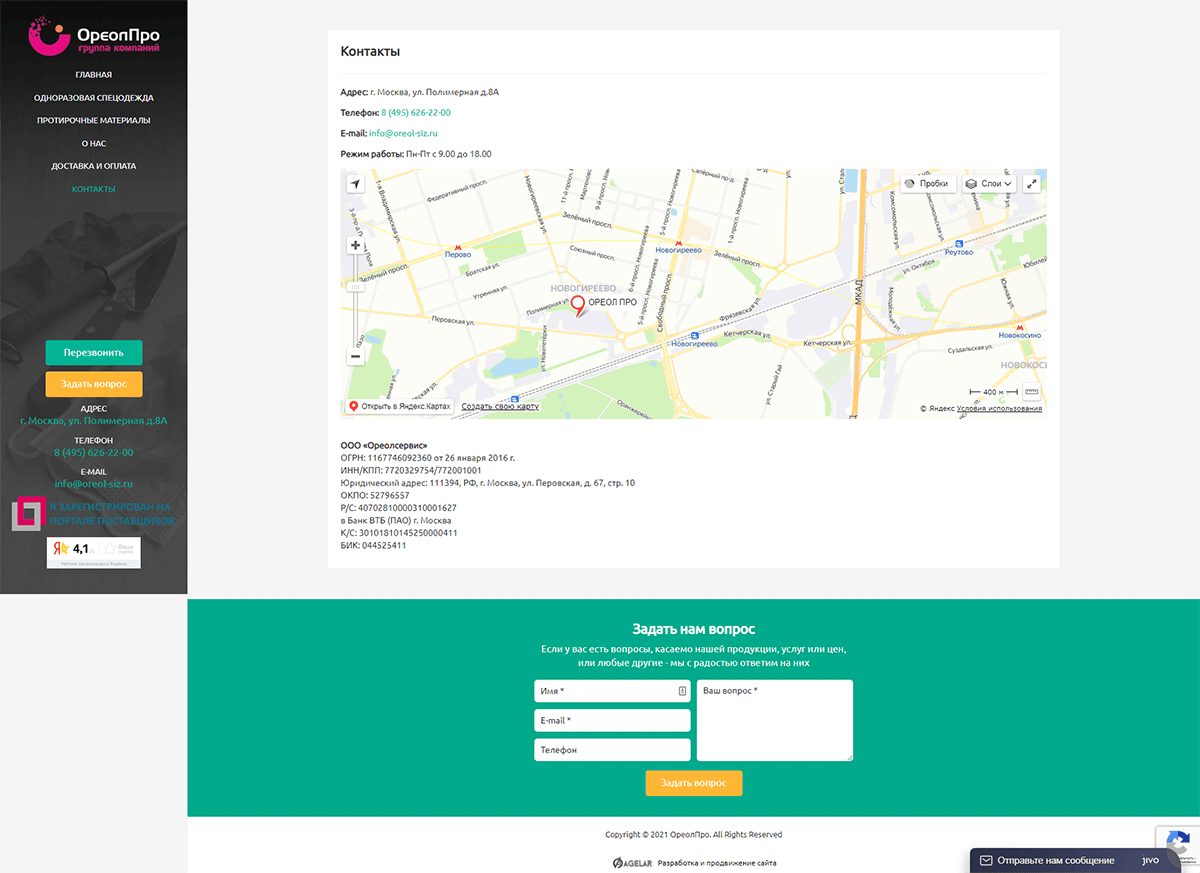Click the sidebar e-mail link
This screenshot has width=1200, height=873.
tap(94, 484)
